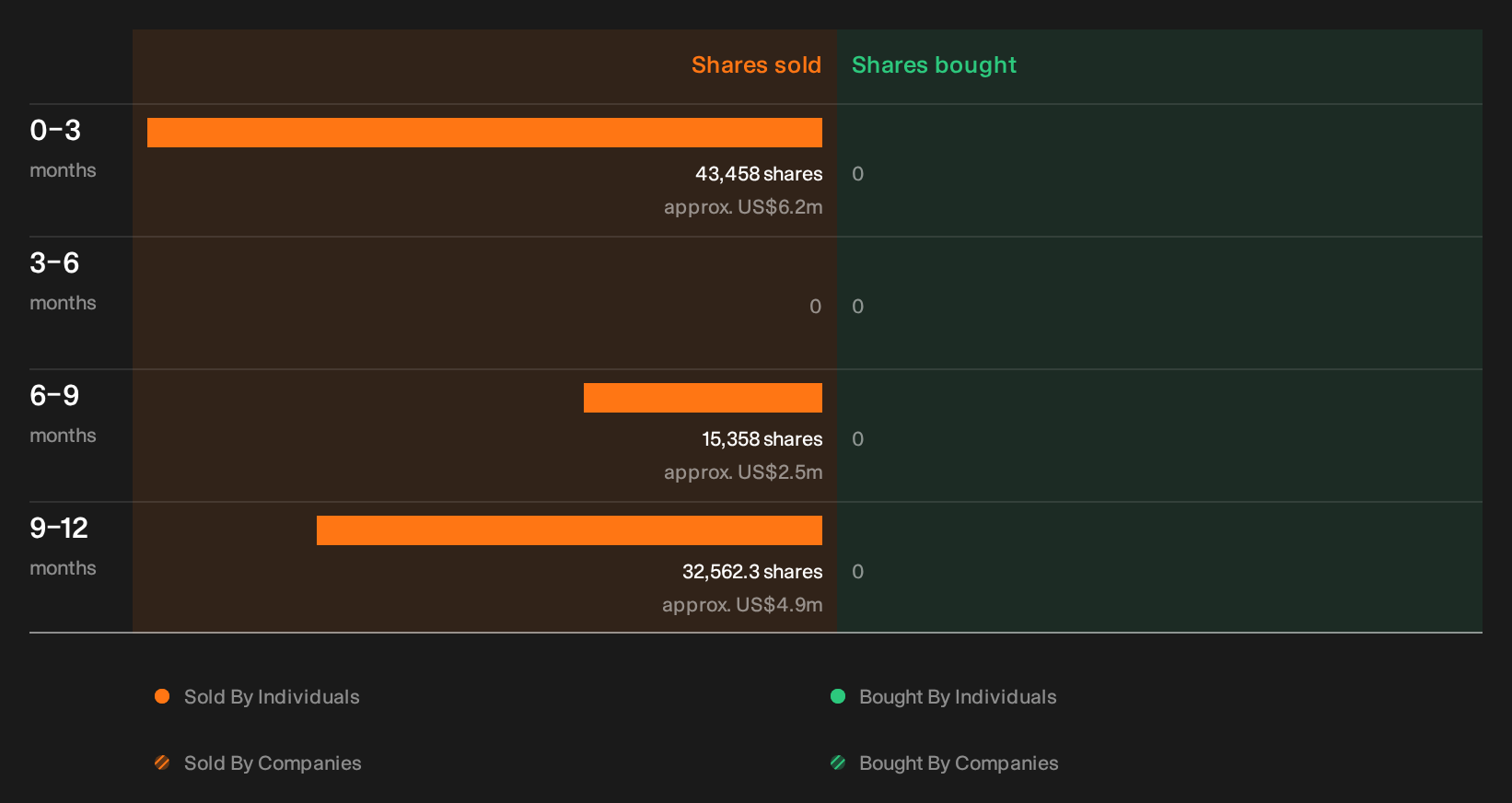Click the Bought By Companies legend label

(x=959, y=763)
